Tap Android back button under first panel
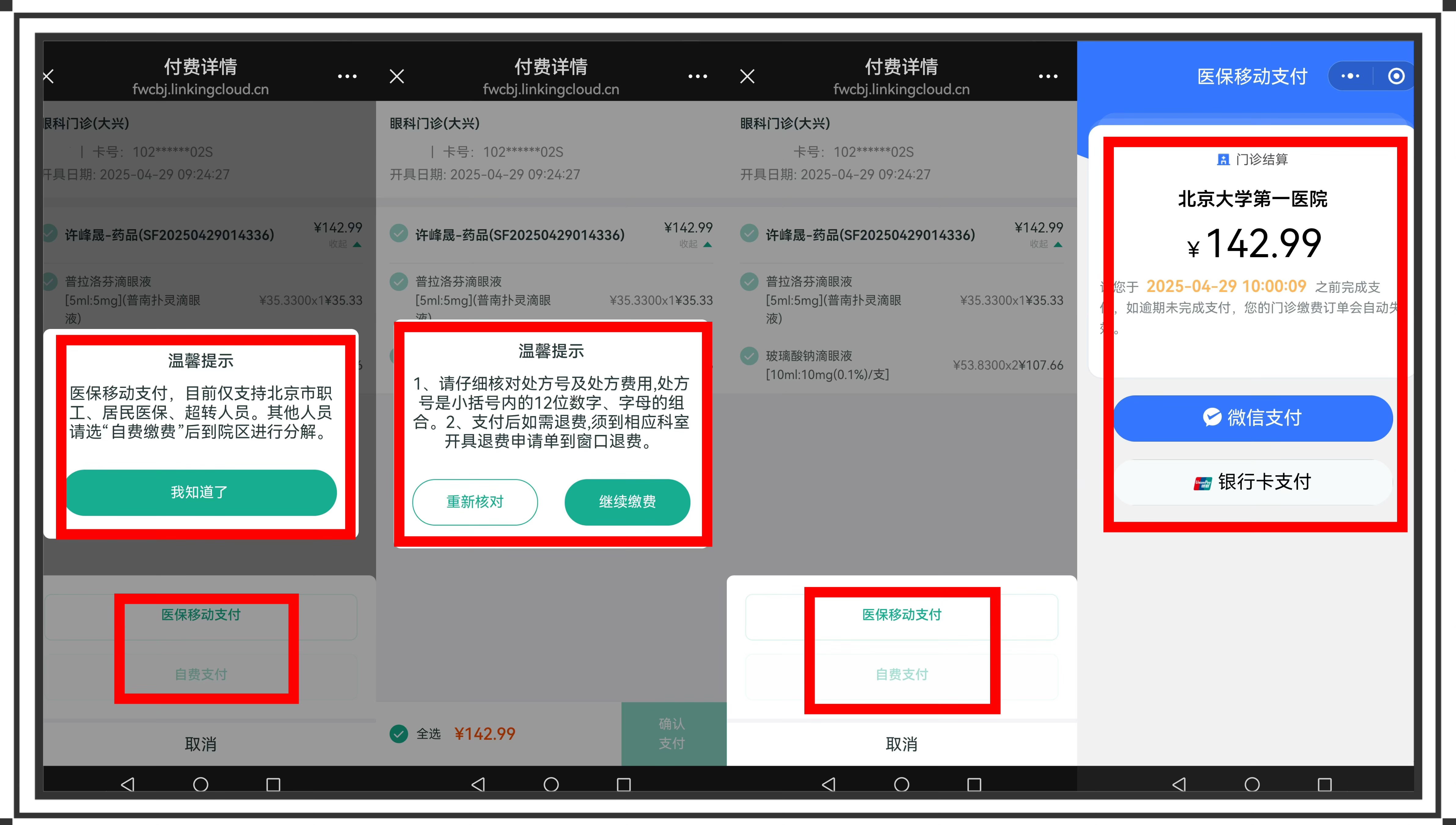 [128, 784]
